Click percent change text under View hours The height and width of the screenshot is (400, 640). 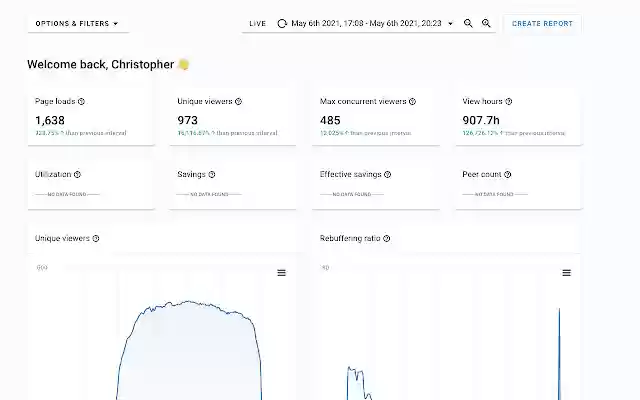point(513,133)
